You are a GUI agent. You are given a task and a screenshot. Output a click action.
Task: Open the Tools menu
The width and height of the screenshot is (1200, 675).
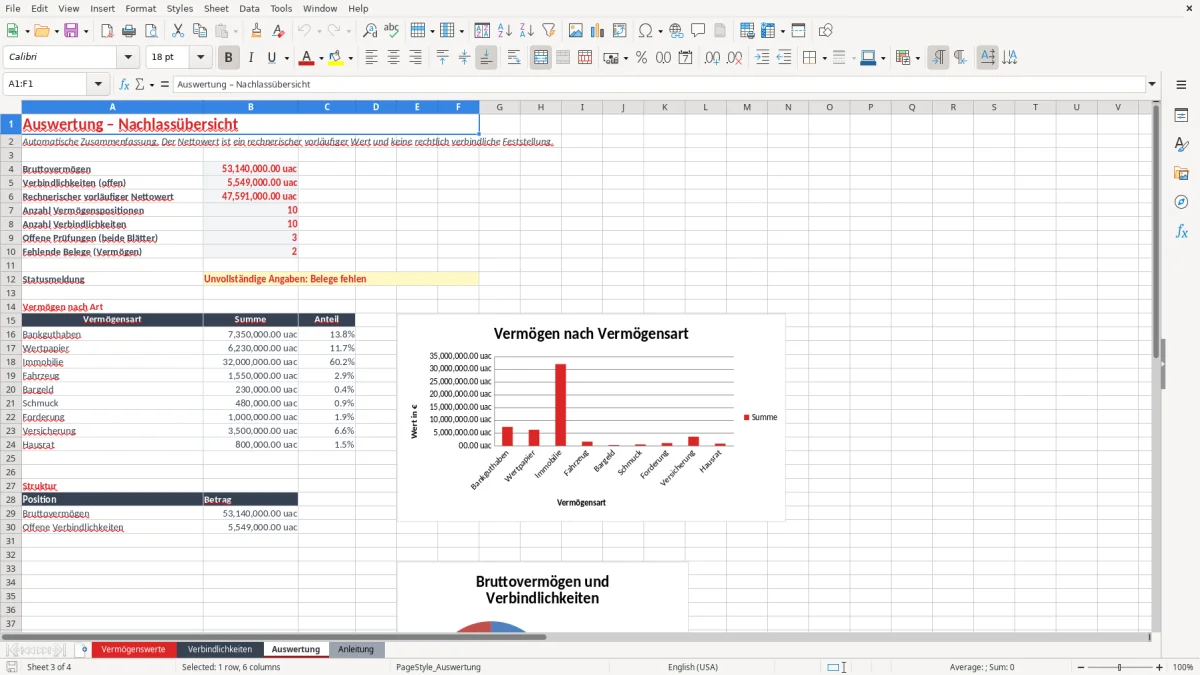click(x=281, y=8)
